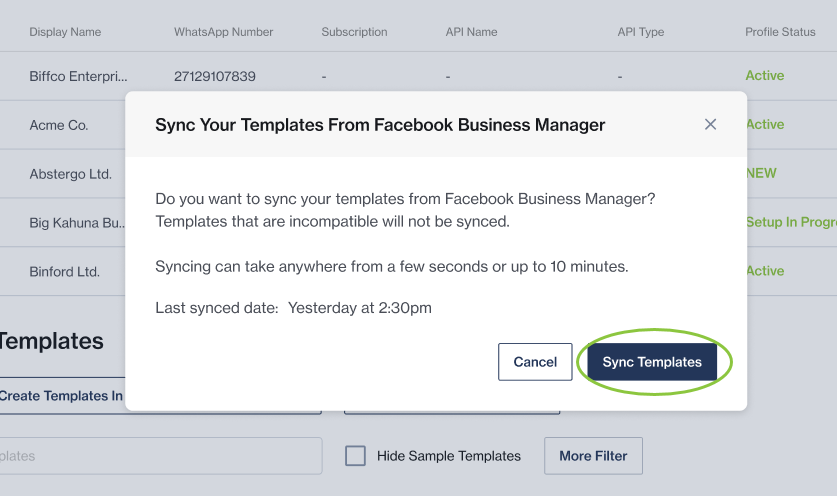Select the Abstergo Ltd. entry
The width and height of the screenshot is (837, 496).
coord(70,174)
